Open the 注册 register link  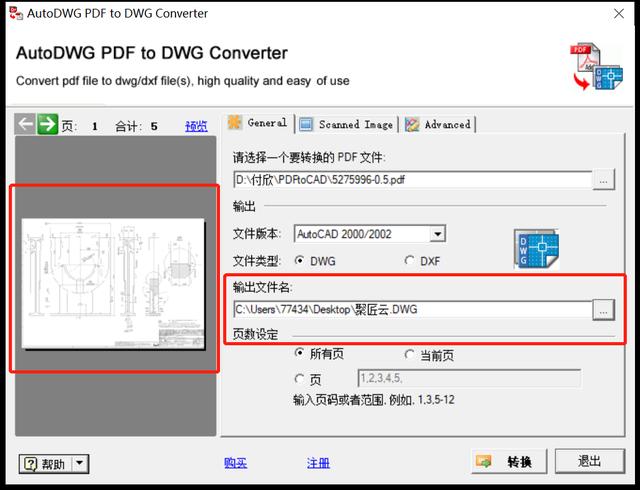[x=318, y=463]
